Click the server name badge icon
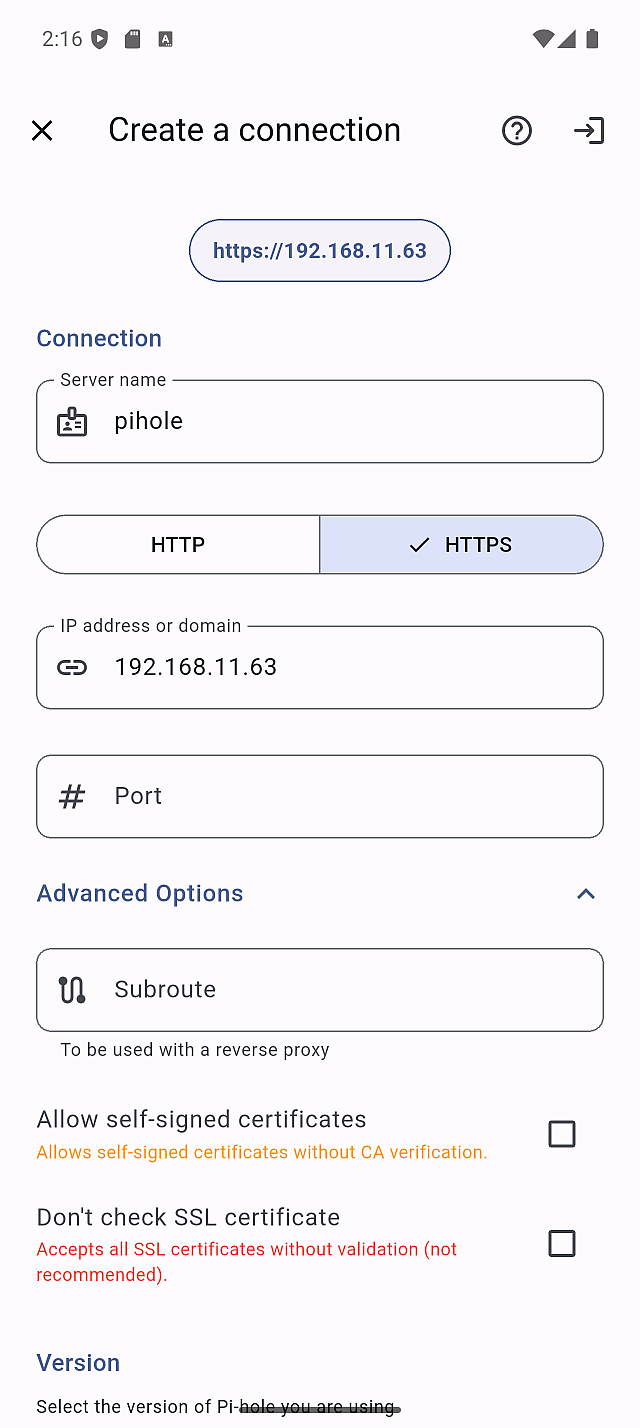 pyautogui.click(x=72, y=422)
